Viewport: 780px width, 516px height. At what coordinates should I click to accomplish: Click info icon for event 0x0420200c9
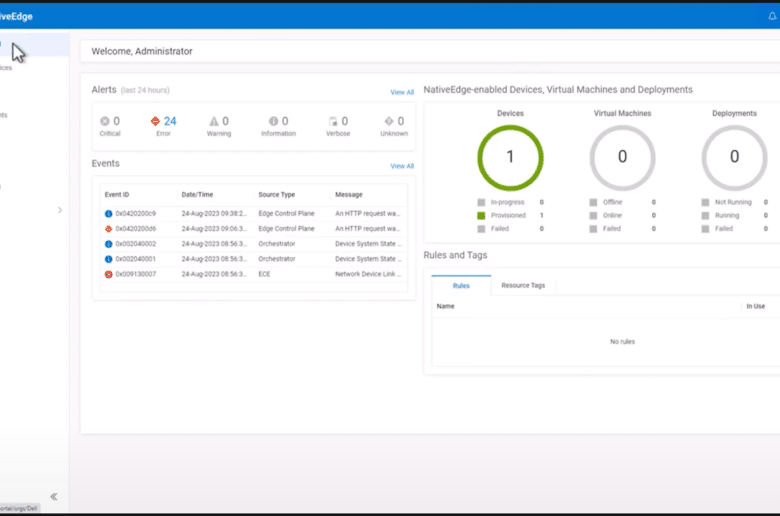point(108,213)
